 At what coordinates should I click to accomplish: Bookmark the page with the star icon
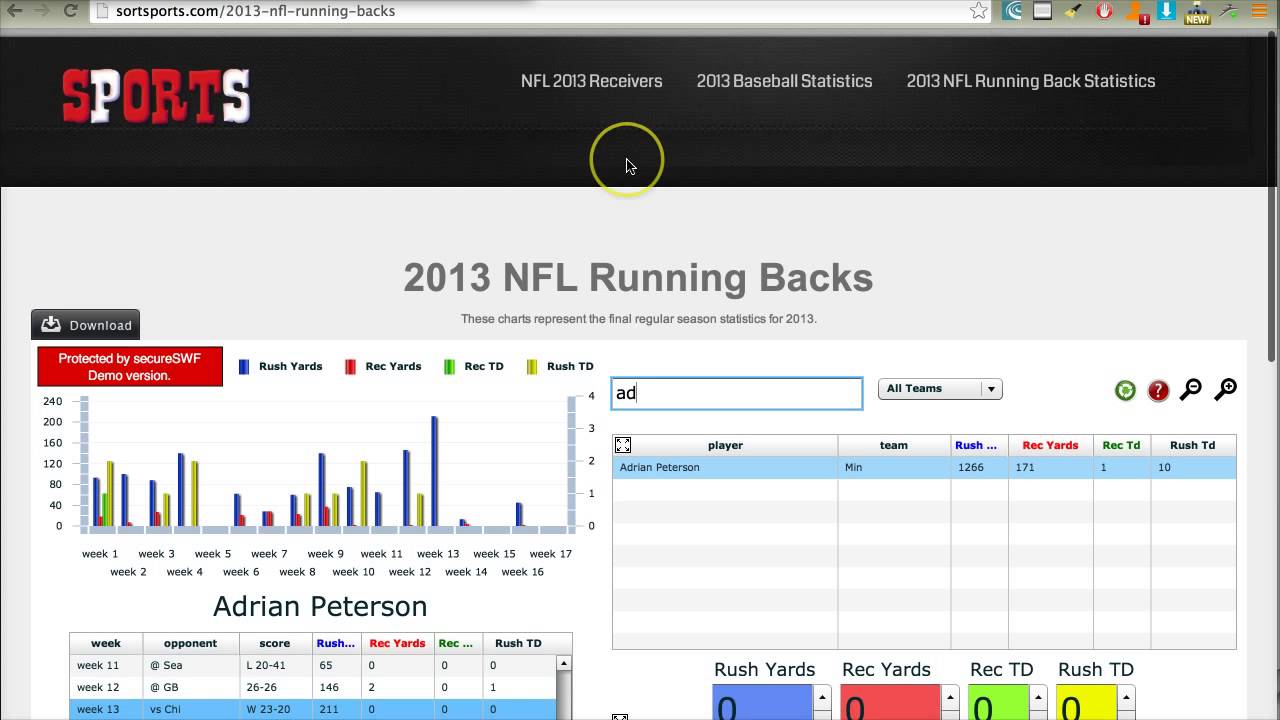pos(979,11)
